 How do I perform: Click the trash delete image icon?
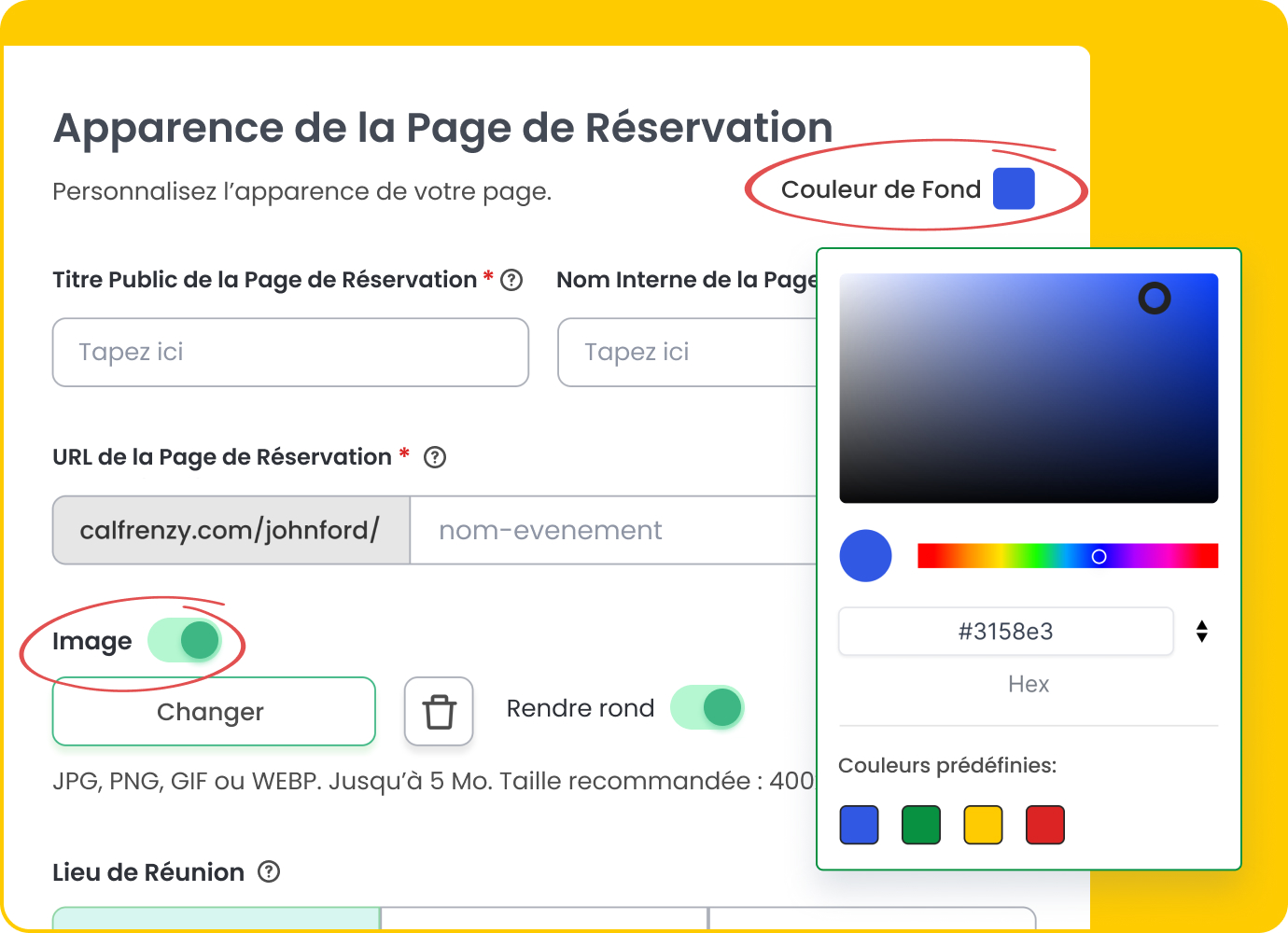tap(439, 712)
